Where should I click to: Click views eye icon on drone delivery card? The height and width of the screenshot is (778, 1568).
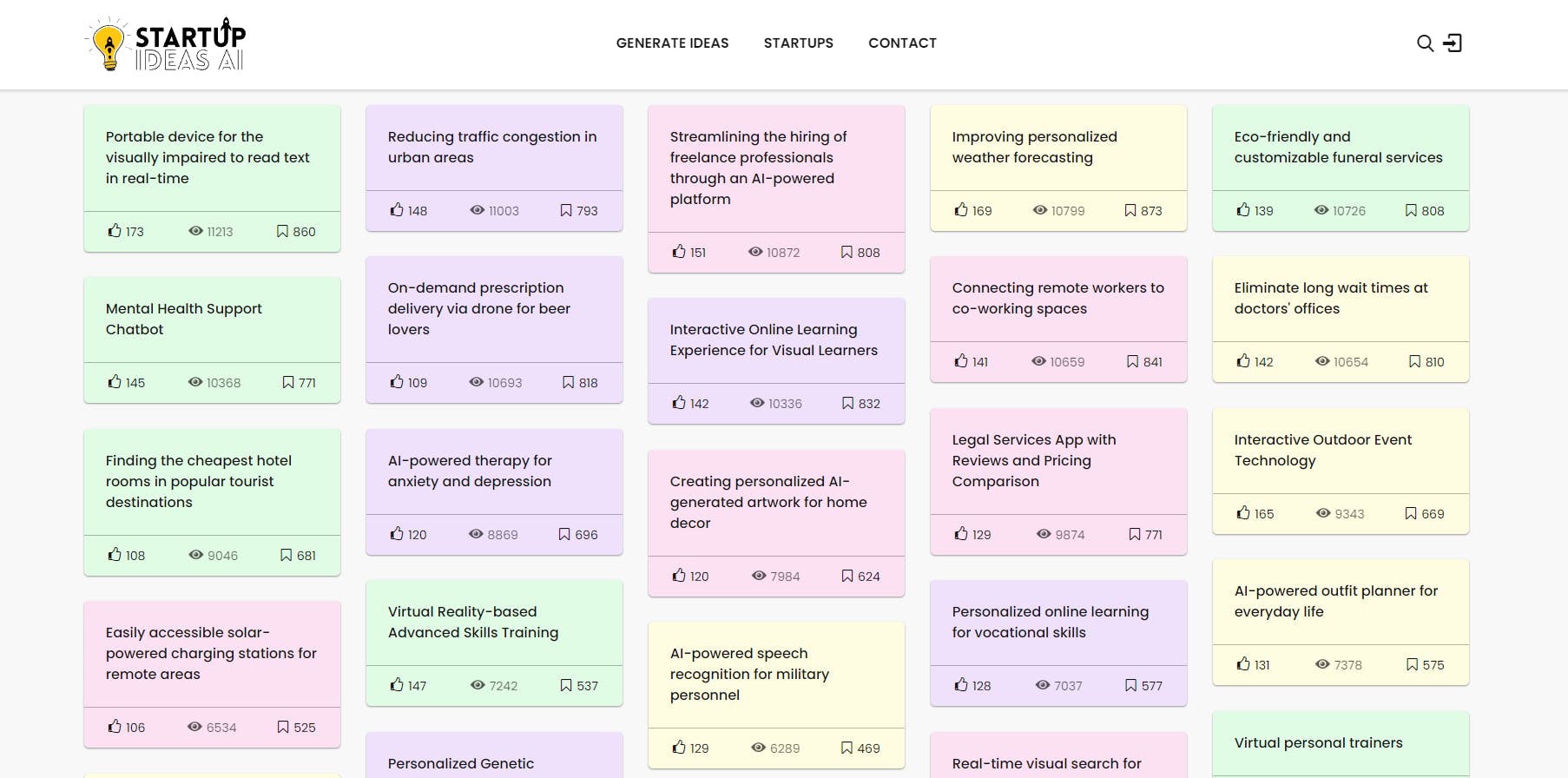tap(477, 382)
